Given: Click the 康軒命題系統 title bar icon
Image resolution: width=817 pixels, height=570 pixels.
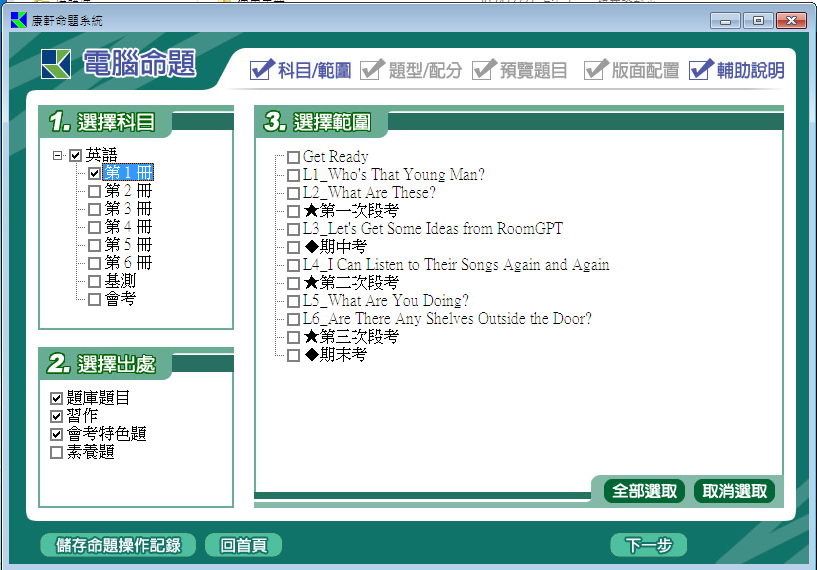Looking at the screenshot, I should 19,20.
